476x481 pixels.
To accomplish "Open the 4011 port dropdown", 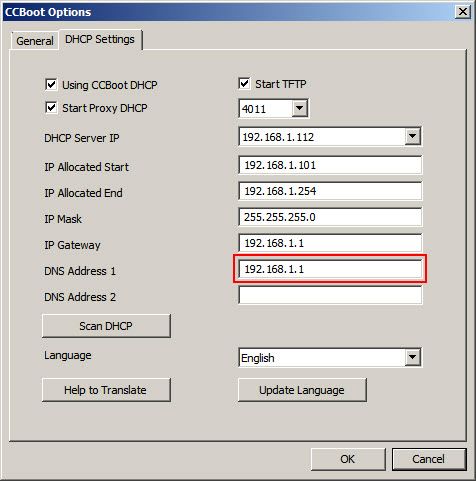I will [x=300, y=108].
